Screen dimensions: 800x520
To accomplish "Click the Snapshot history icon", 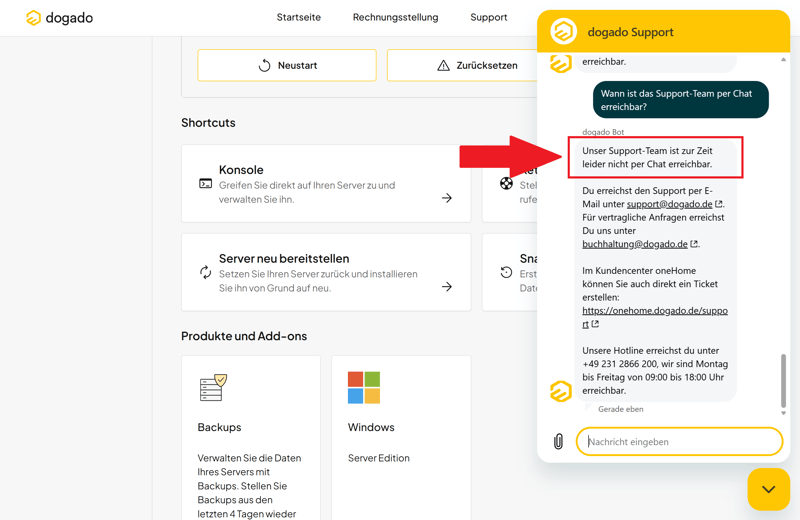I will click(x=506, y=272).
